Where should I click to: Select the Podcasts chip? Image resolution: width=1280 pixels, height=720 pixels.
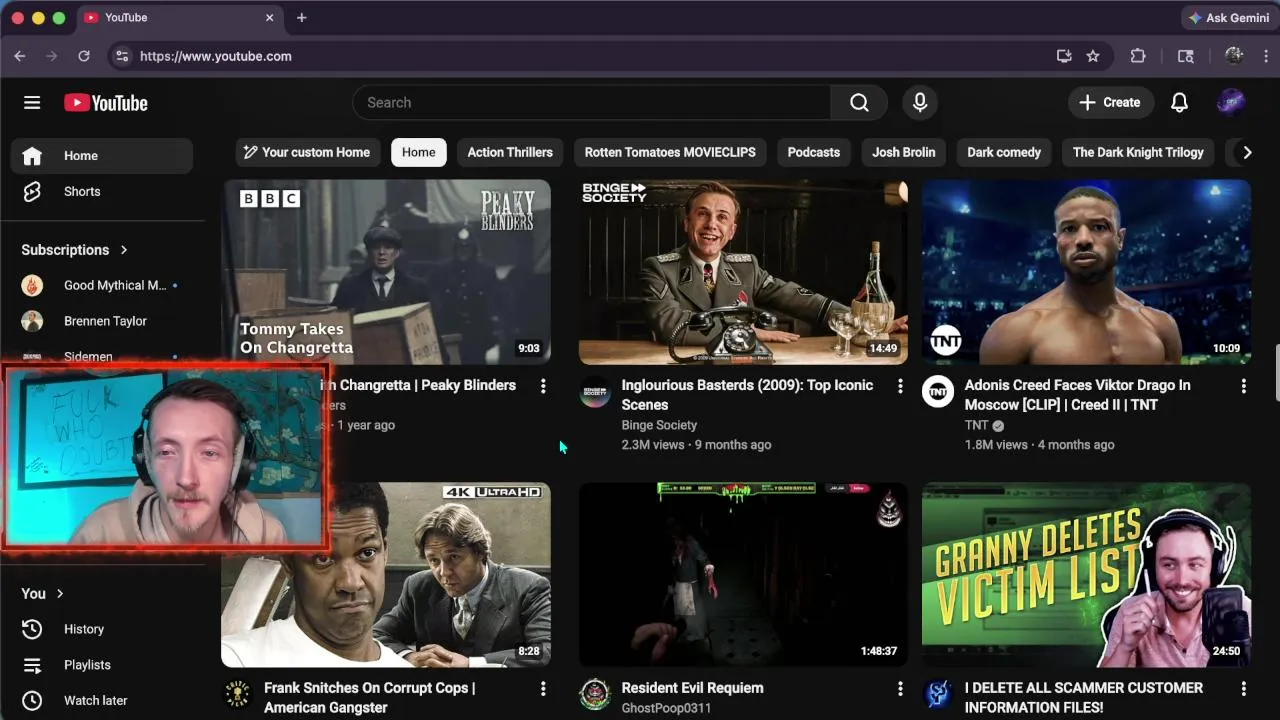[x=814, y=152]
